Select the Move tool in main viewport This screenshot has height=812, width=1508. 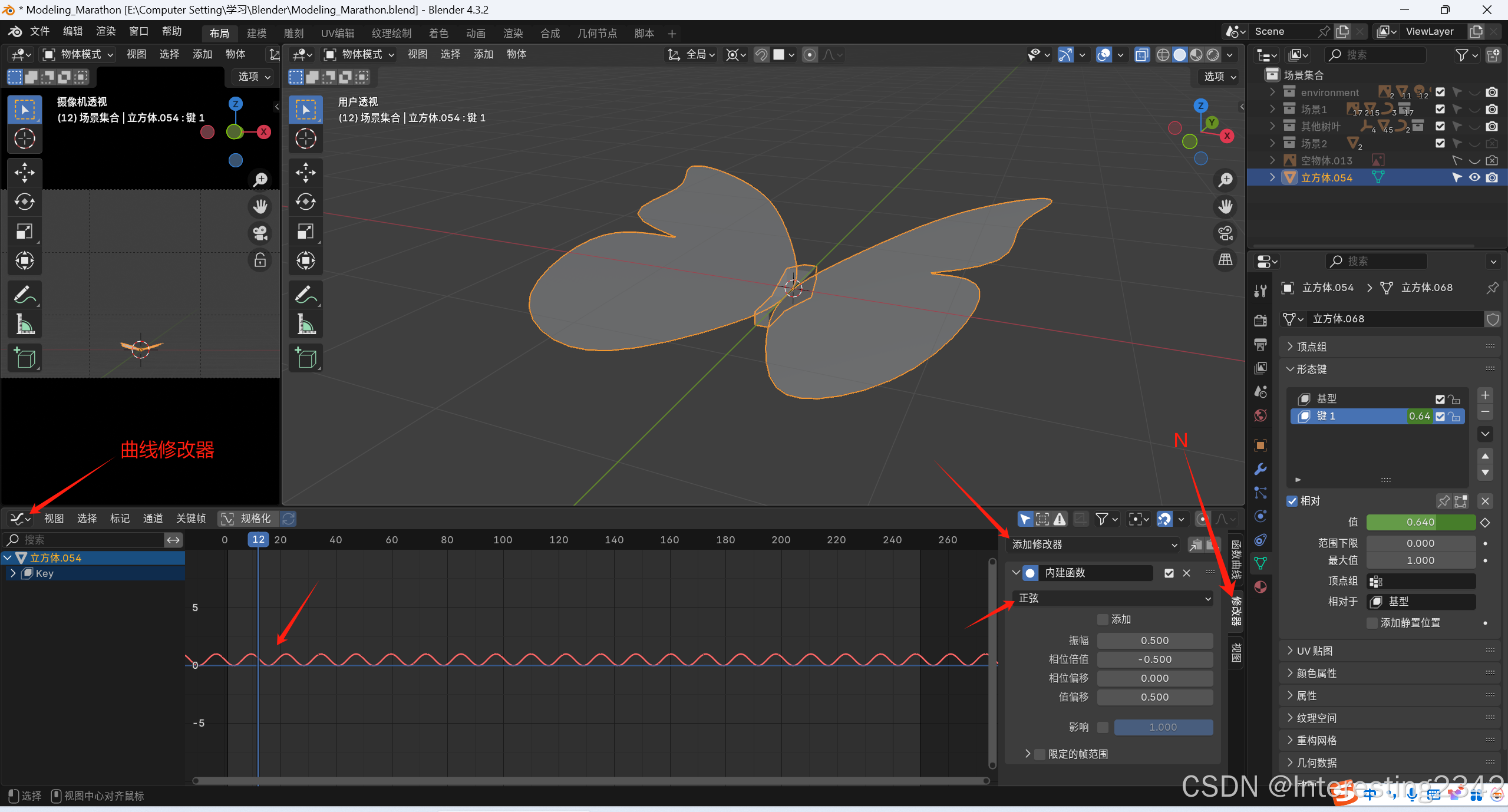pyautogui.click(x=305, y=173)
